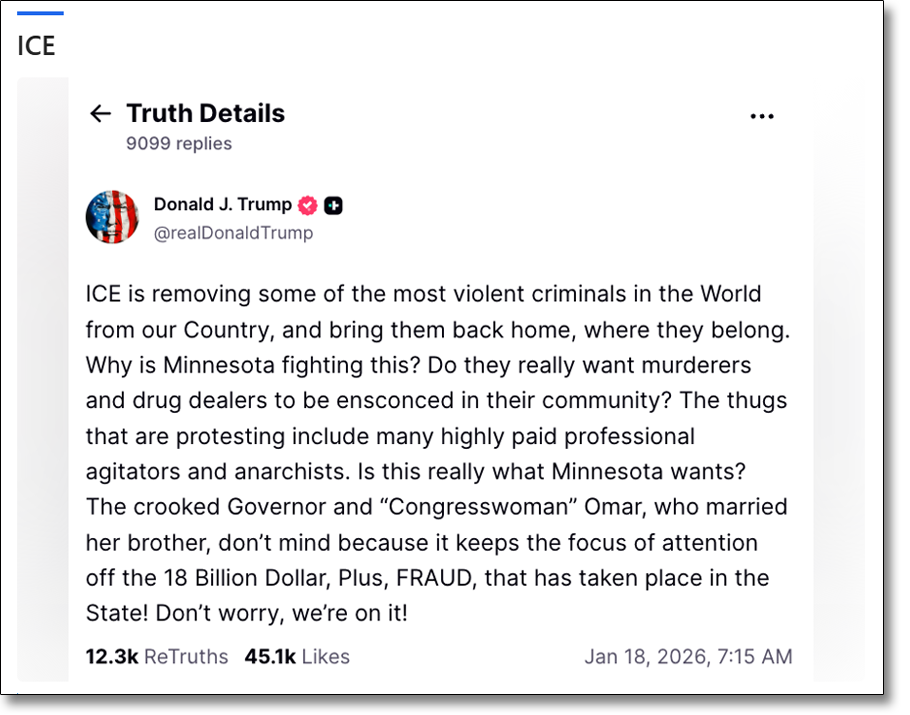
Task: Click the post's opening line about ICE
Action: click(423, 295)
